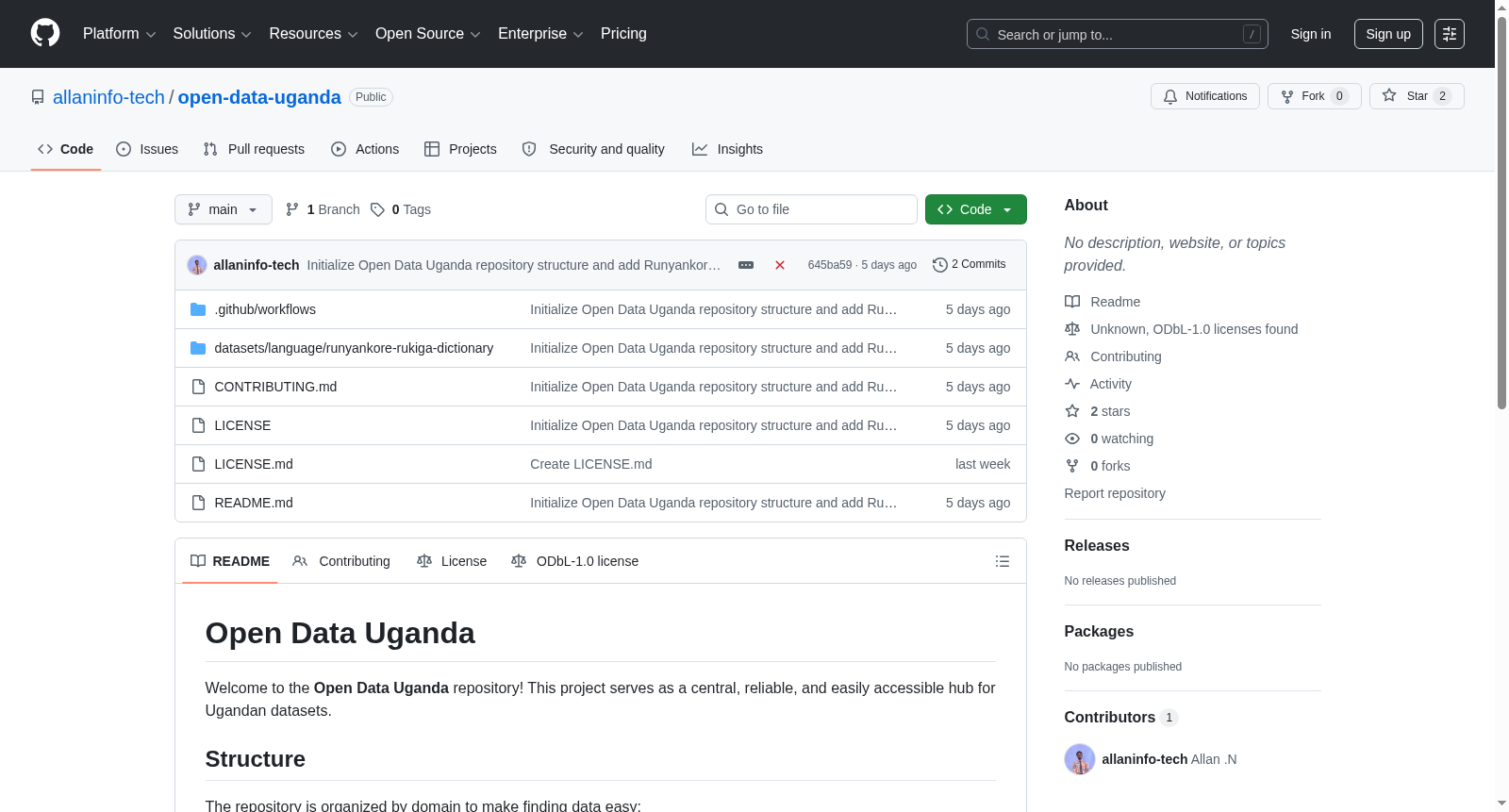The width and height of the screenshot is (1509, 812).
Task: Open the README.md file name
Action: 254,503
